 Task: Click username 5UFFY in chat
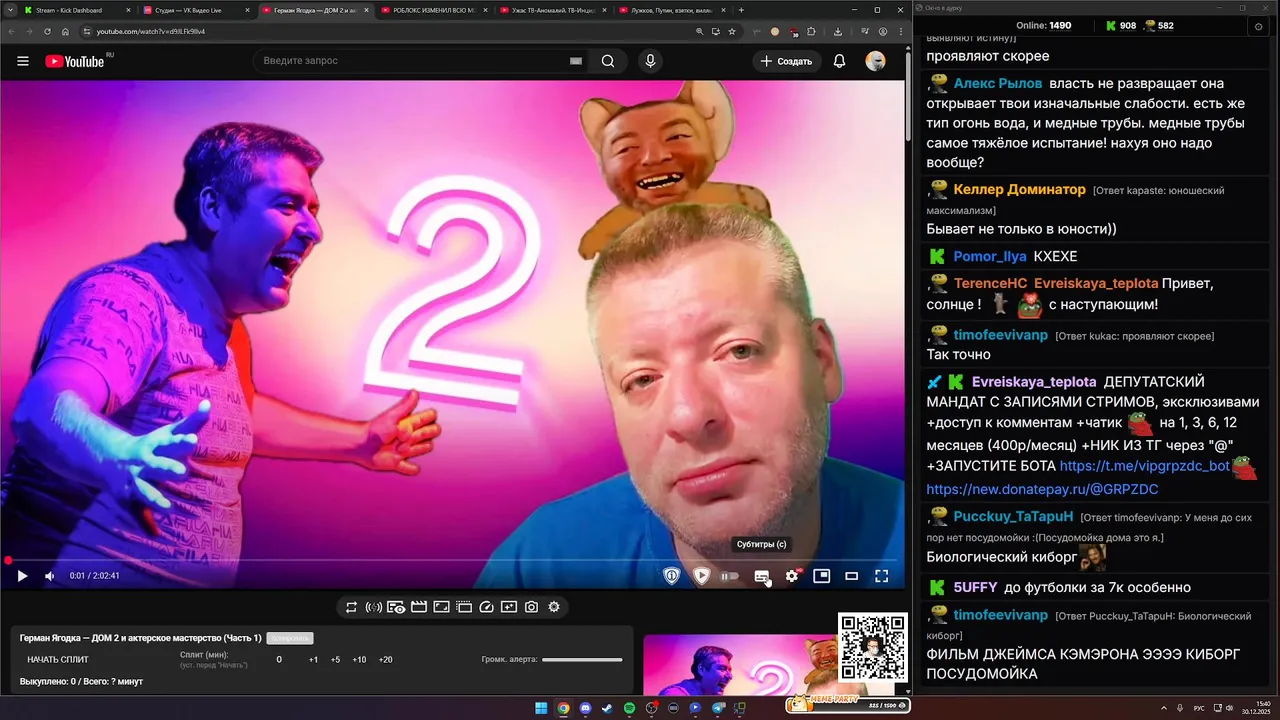(x=975, y=587)
